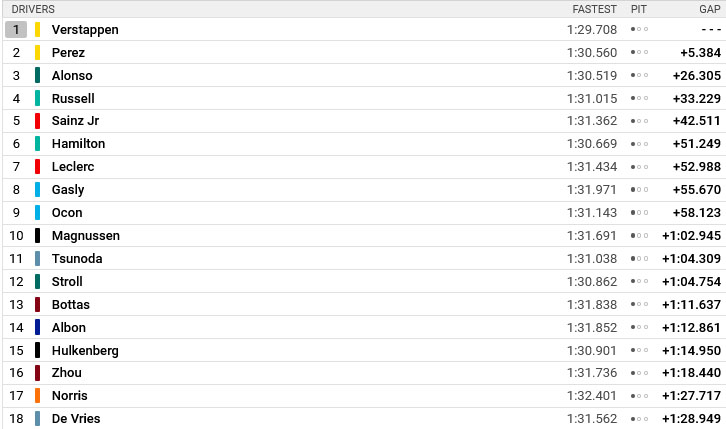Click the PIT column header
Image resolution: width=726 pixels, height=429 pixels.
click(x=638, y=9)
